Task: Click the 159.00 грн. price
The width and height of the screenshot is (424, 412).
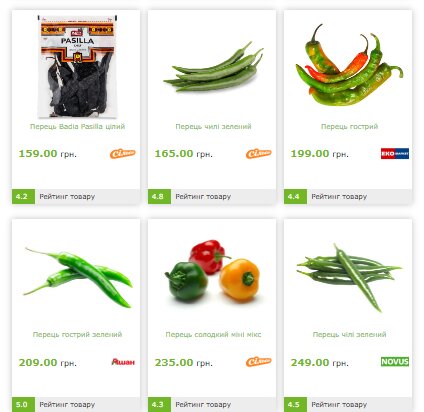Action: coord(47,154)
